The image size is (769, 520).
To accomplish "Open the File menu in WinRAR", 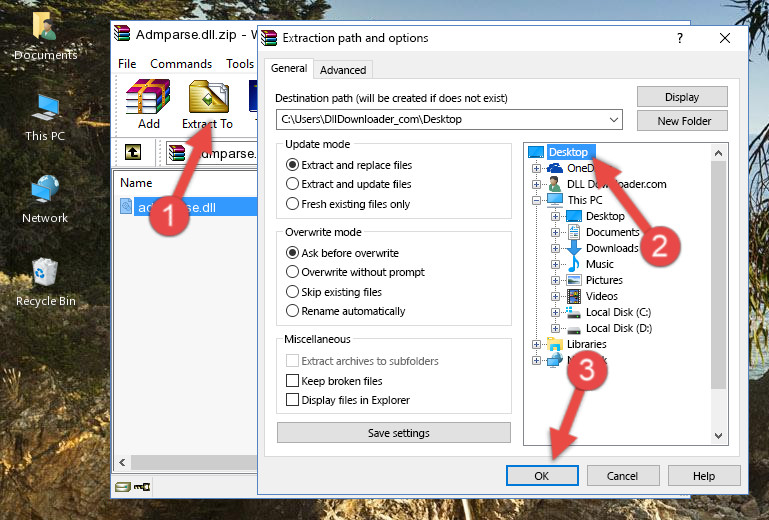I will click(127, 64).
